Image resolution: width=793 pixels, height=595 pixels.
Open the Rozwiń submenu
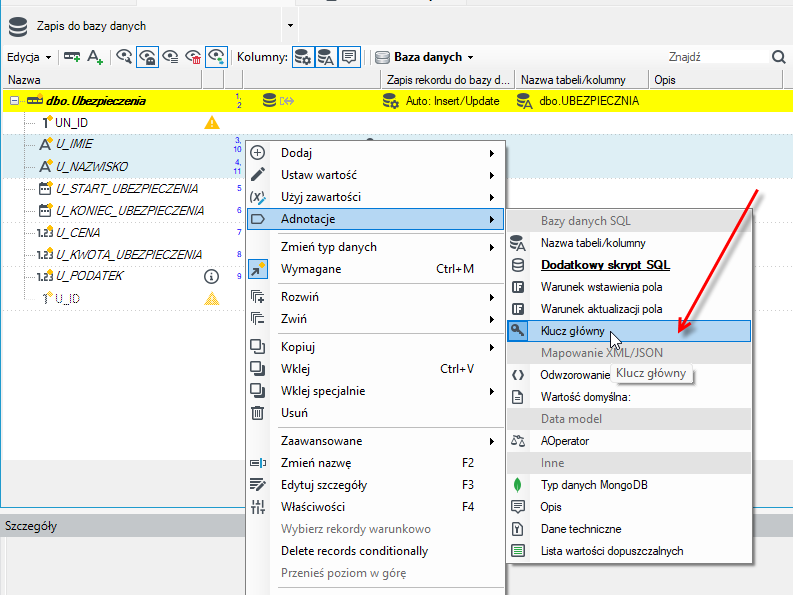coord(375,297)
